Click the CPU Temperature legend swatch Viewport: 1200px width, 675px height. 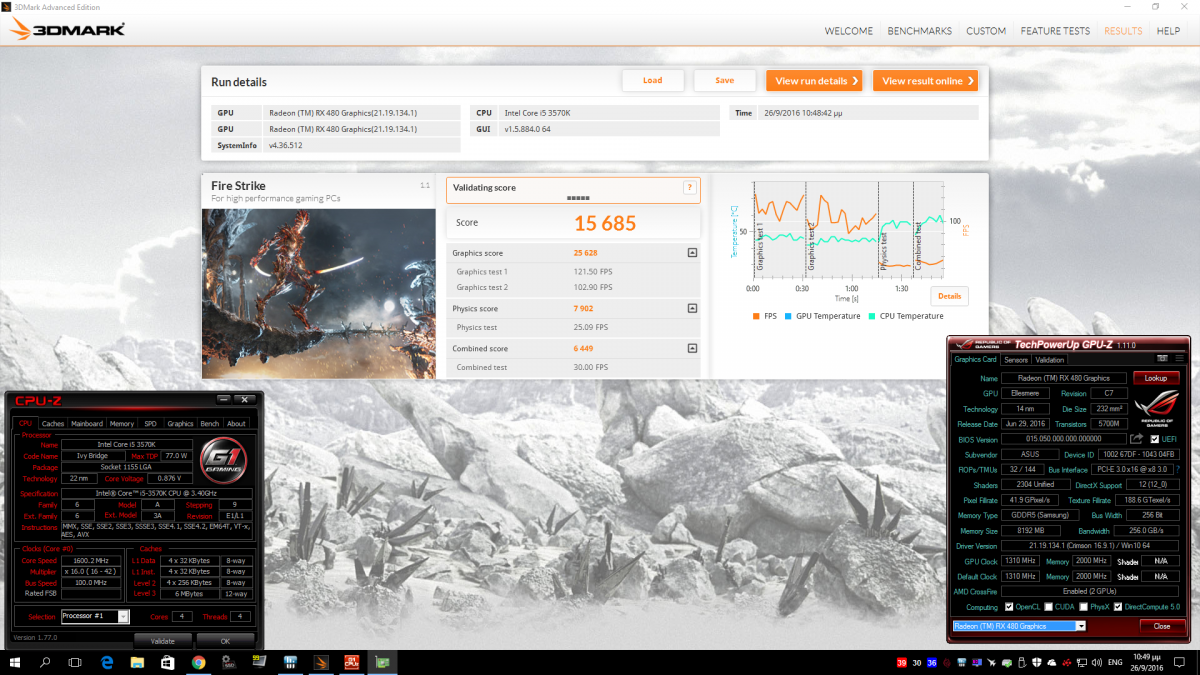tap(872, 316)
